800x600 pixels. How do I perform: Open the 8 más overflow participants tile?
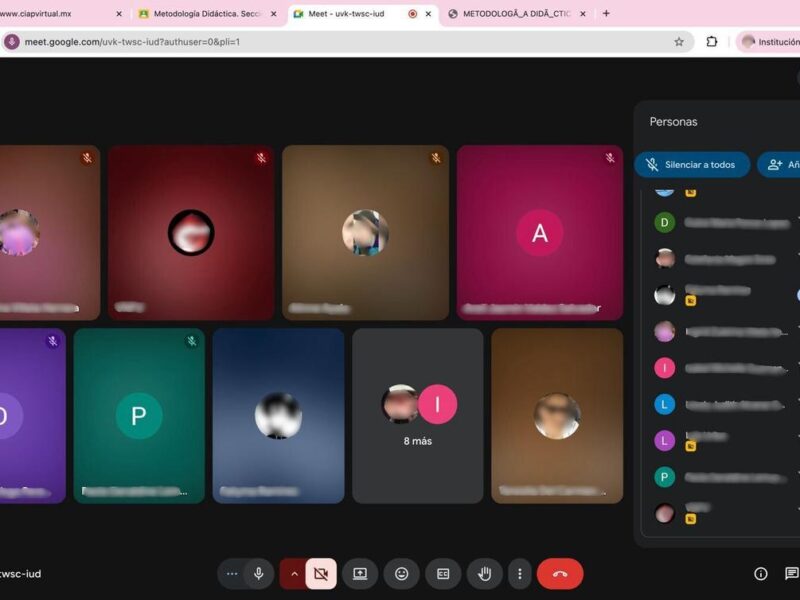(417, 416)
